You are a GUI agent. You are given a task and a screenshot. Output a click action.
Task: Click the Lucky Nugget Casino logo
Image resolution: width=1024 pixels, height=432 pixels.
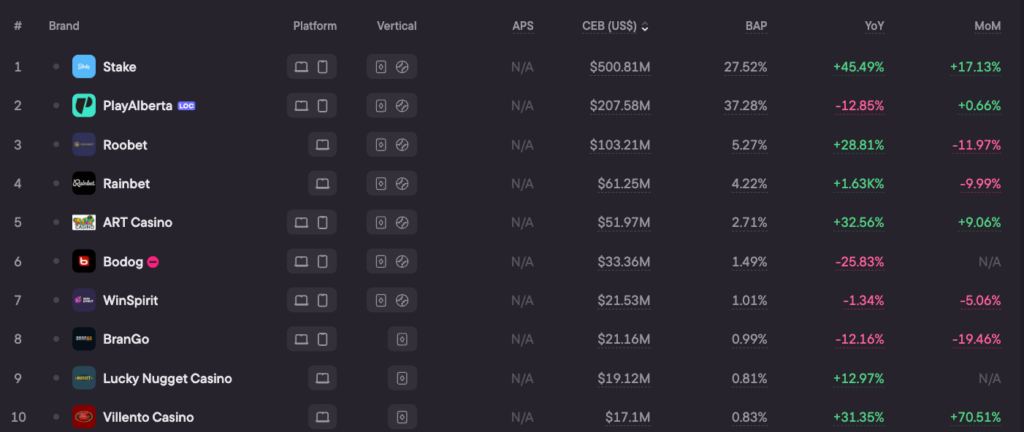pyautogui.click(x=84, y=378)
